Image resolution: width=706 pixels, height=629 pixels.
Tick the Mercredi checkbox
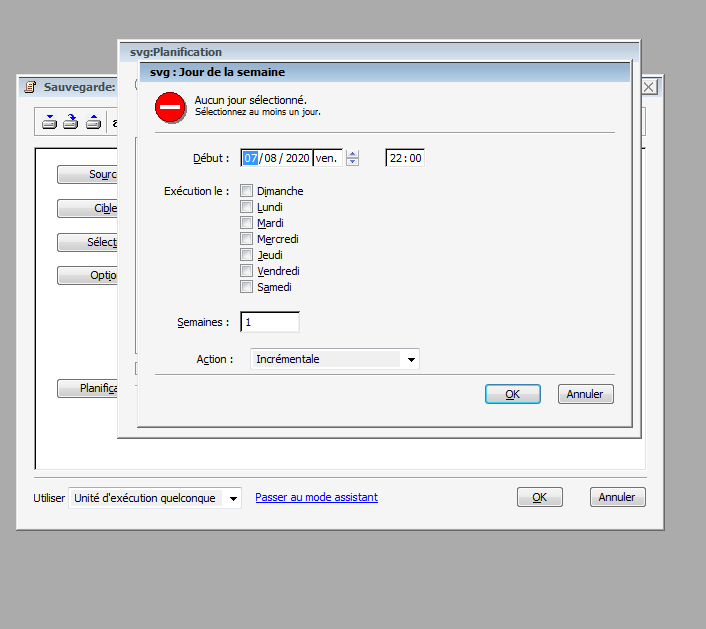tap(247, 239)
